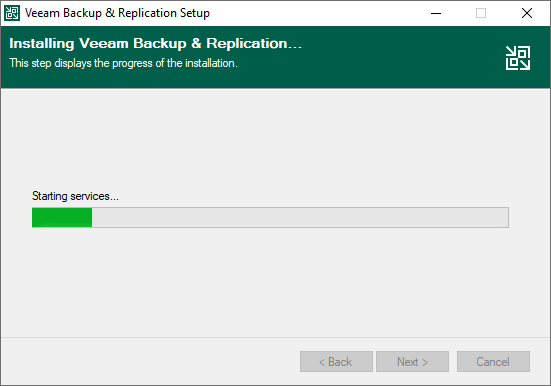Image resolution: width=551 pixels, height=386 pixels.
Task: Click the disabled maximize button
Action: [x=481, y=13]
